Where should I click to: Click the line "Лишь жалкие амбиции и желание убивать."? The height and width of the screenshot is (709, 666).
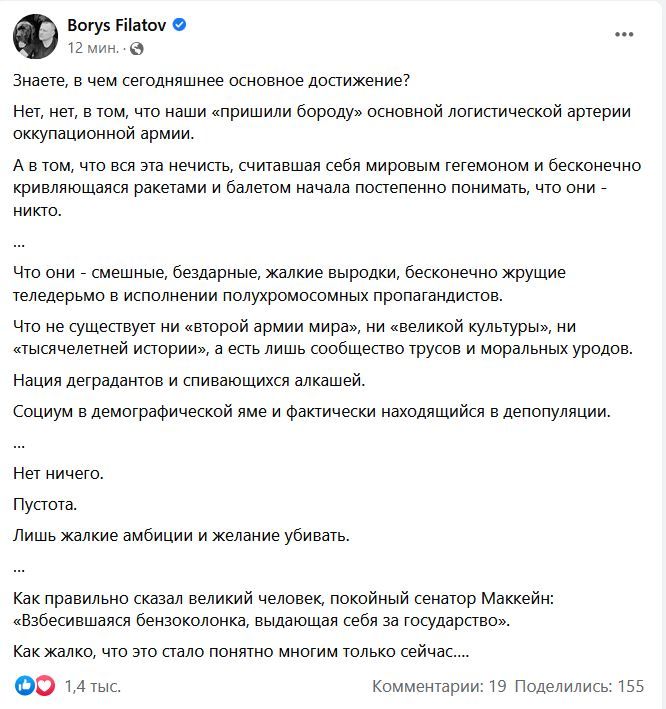(182, 535)
